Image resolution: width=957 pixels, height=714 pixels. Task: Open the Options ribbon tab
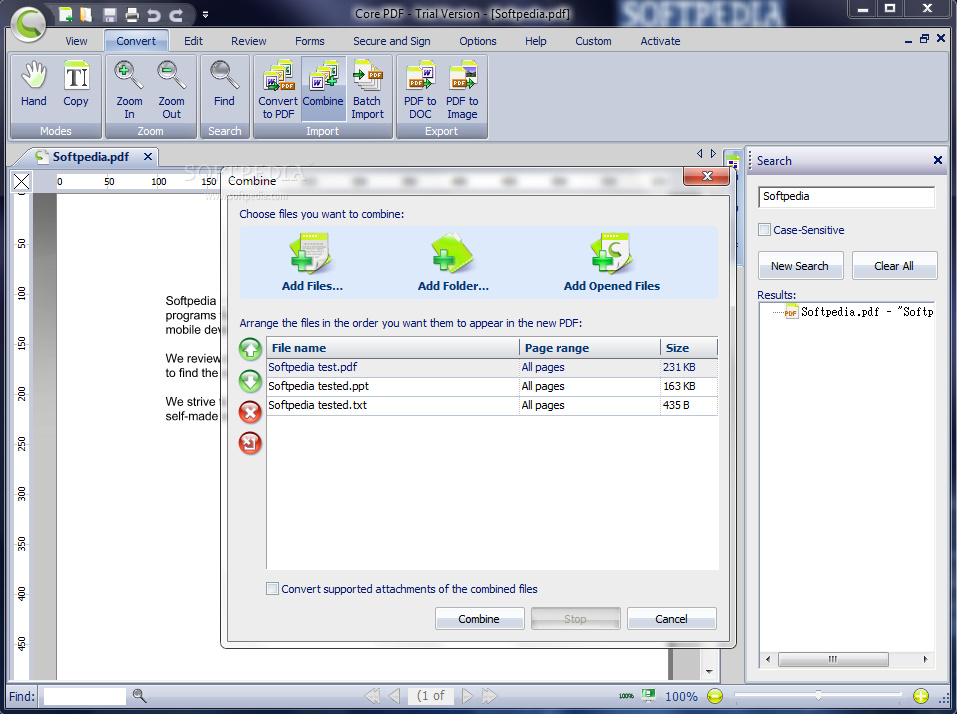[x=478, y=41]
